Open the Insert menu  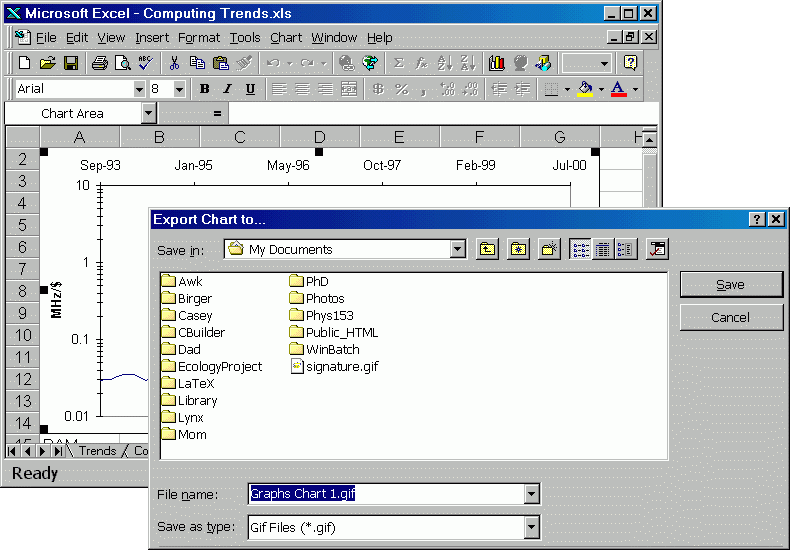(x=152, y=38)
